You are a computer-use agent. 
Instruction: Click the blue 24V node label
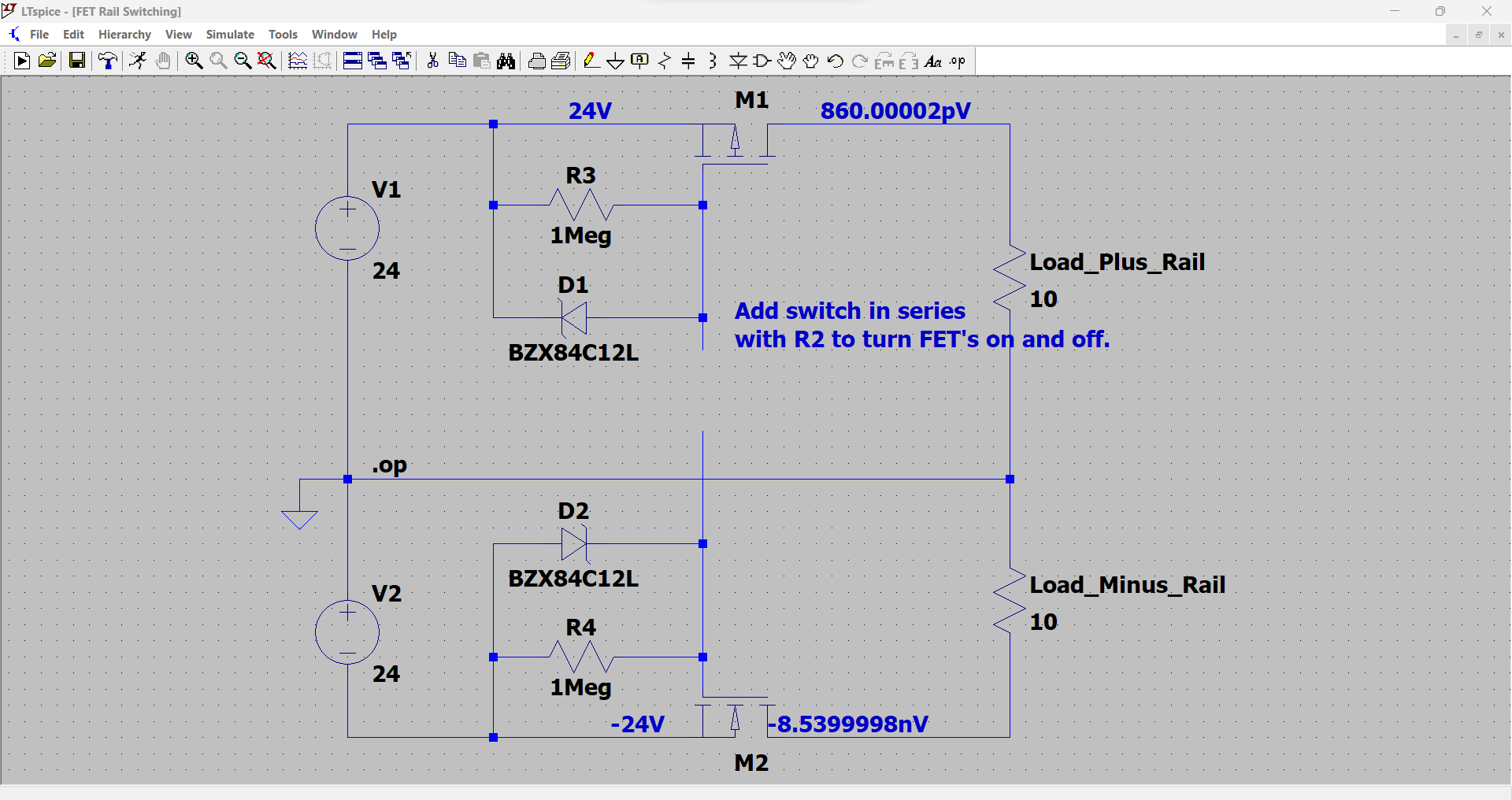click(591, 111)
